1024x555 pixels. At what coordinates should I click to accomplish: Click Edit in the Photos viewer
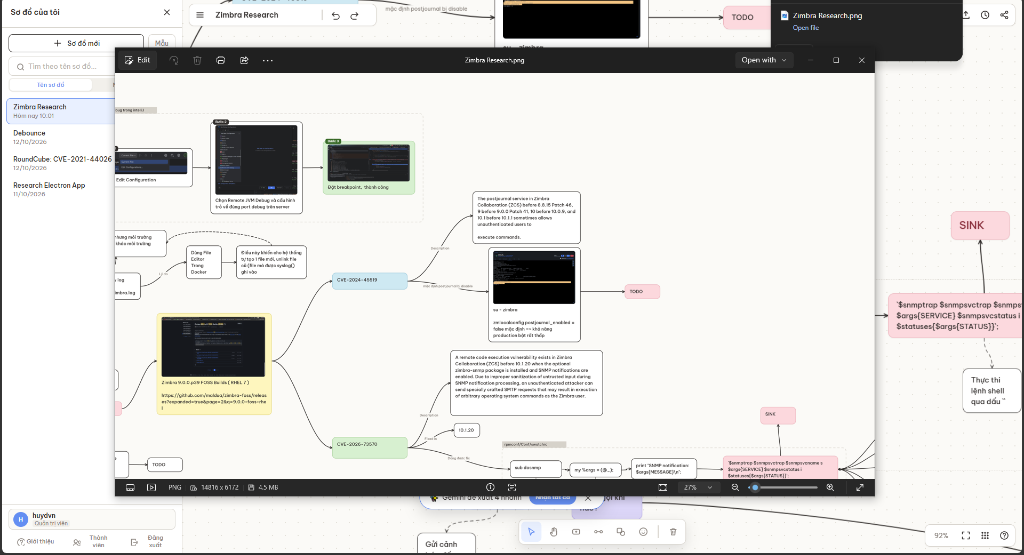point(137,60)
